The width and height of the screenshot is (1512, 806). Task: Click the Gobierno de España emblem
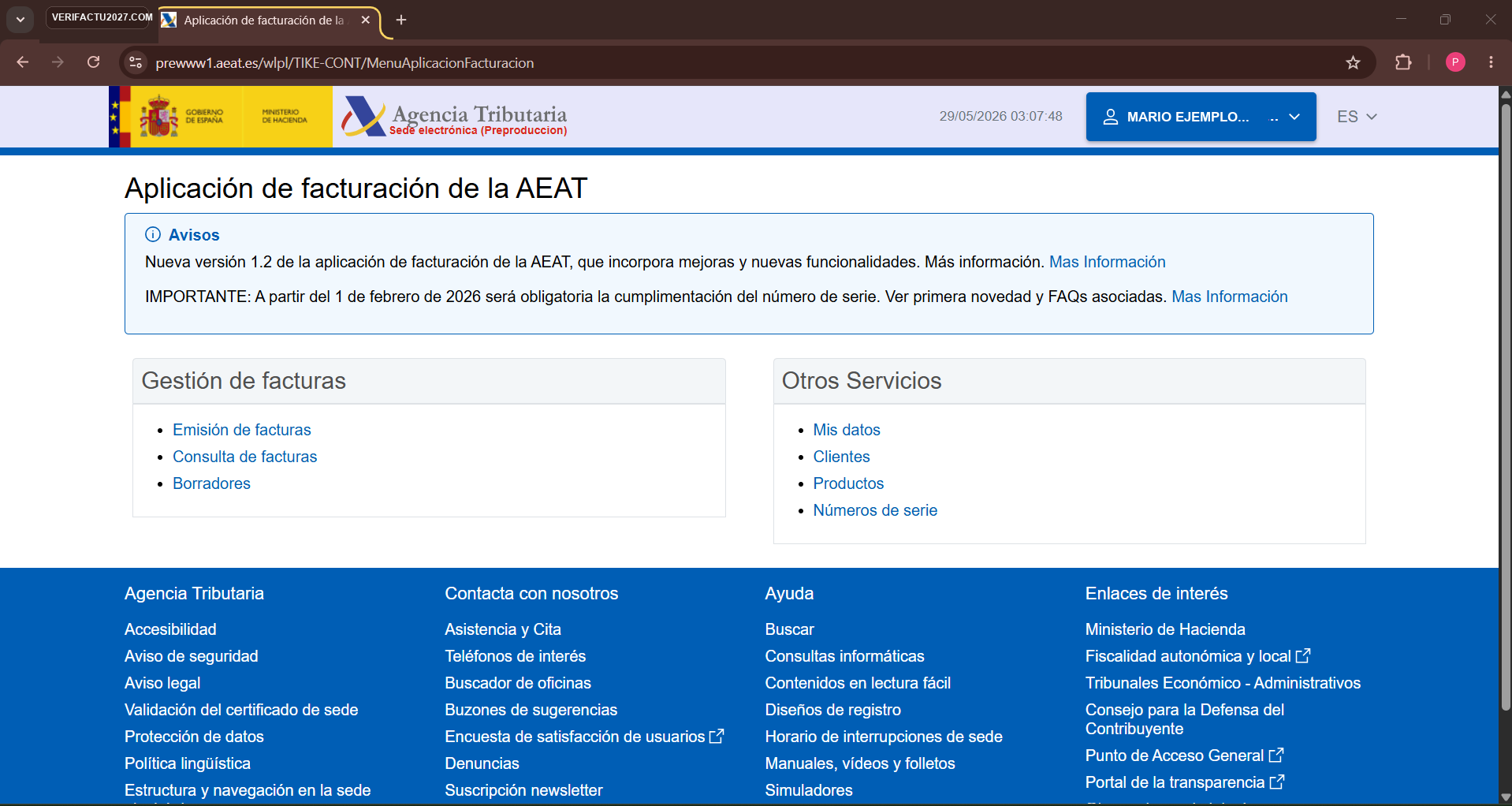click(x=158, y=117)
